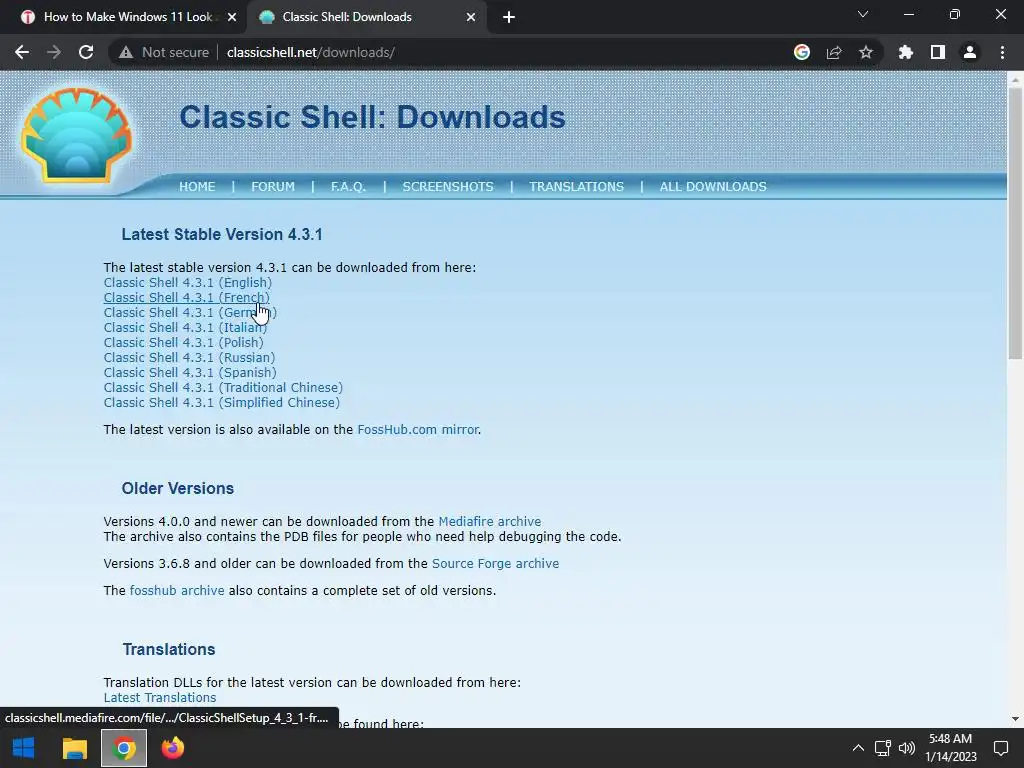
Task: Open the Chrome three-dot menu
Action: (x=1002, y=52)
